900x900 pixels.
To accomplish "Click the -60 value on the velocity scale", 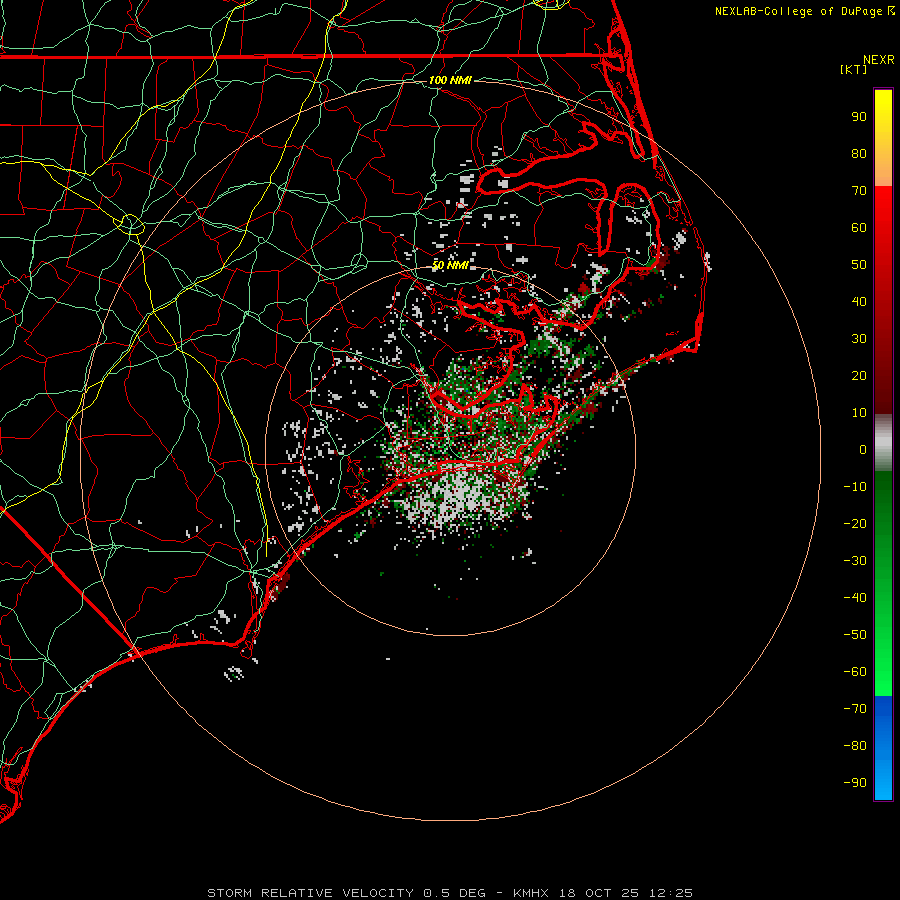I will 855,672.
